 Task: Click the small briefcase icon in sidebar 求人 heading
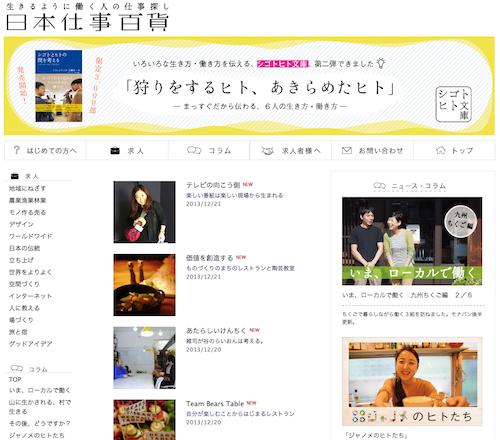click(x=15, y=176)
